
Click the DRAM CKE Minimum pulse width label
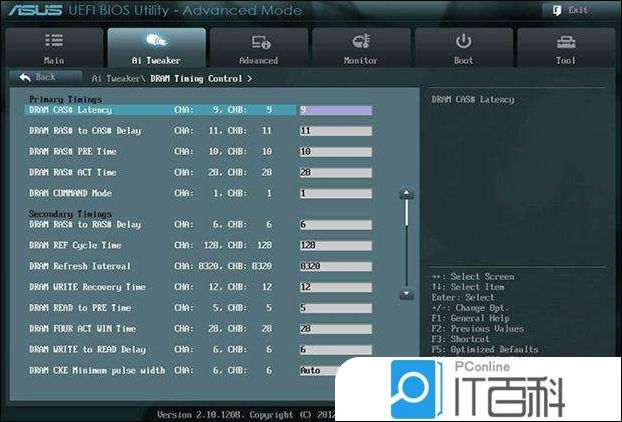[97, 370]
